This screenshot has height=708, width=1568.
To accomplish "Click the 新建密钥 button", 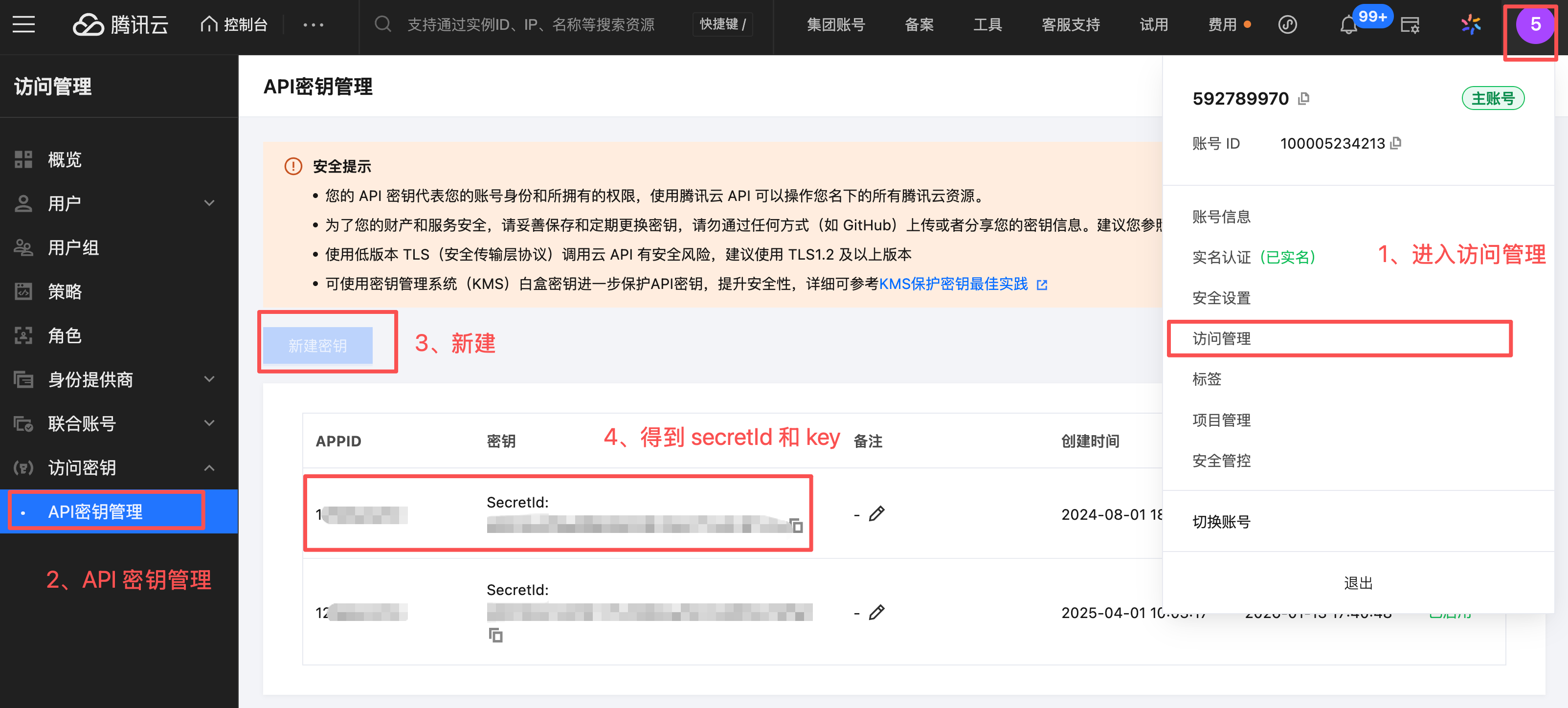I will [318, 346].
